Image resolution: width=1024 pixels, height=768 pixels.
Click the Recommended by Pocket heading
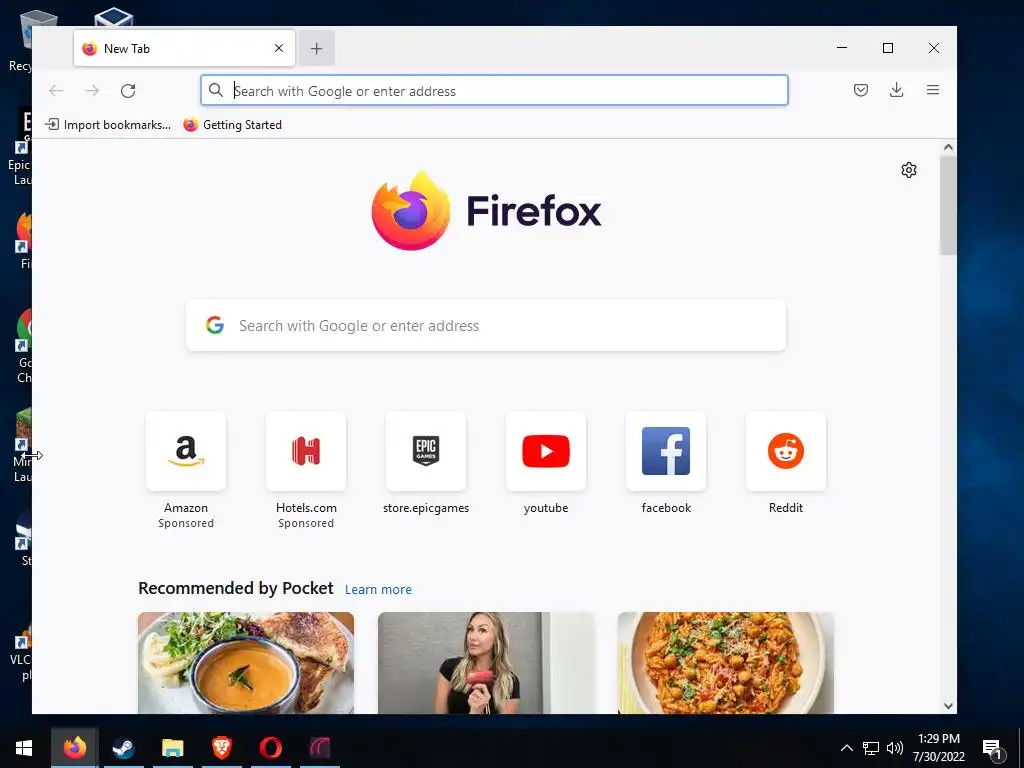tap(236, 588)
